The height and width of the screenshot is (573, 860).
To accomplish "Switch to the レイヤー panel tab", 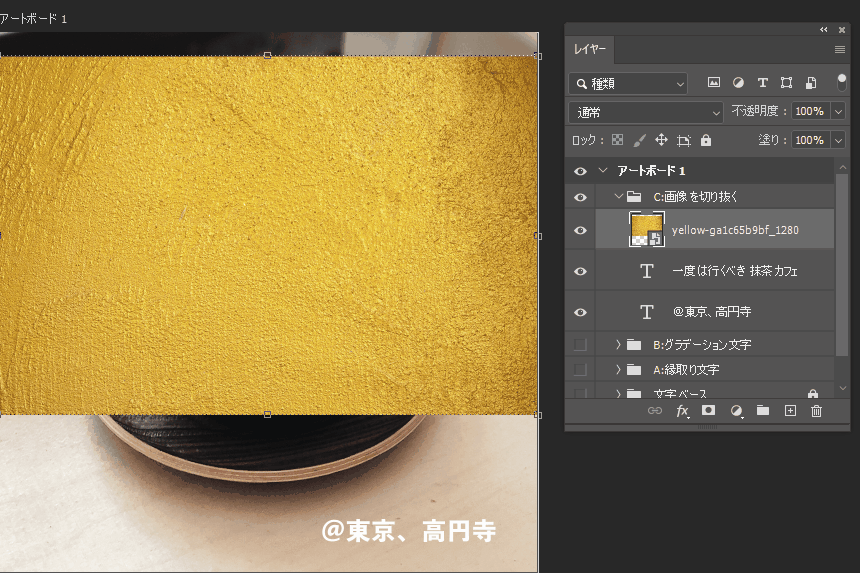I will (x=590, y=49).
